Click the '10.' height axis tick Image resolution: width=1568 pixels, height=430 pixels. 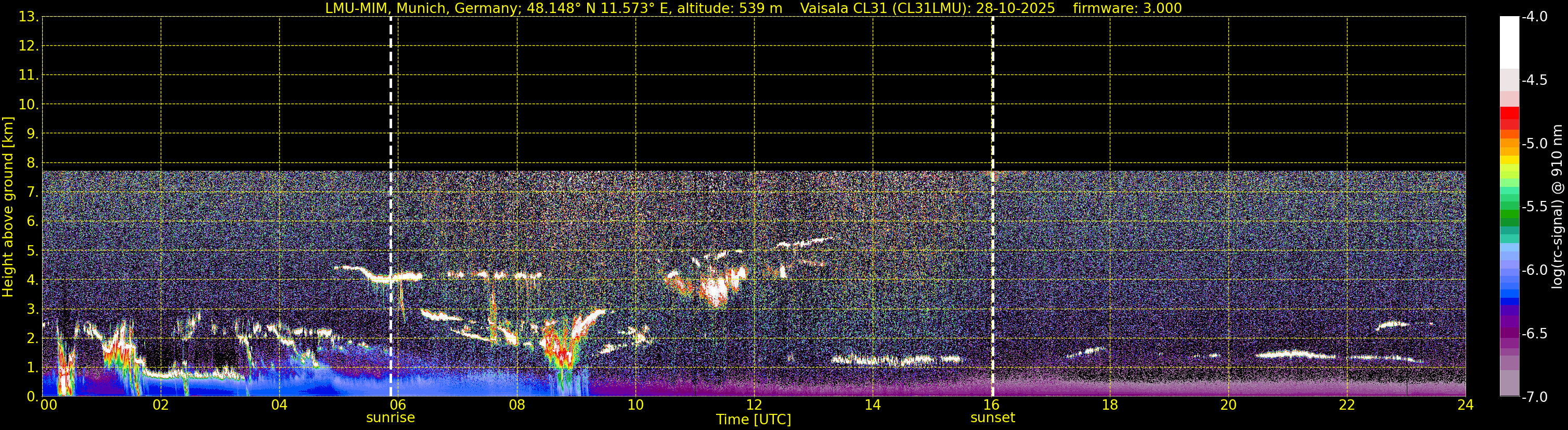(29, 105)
